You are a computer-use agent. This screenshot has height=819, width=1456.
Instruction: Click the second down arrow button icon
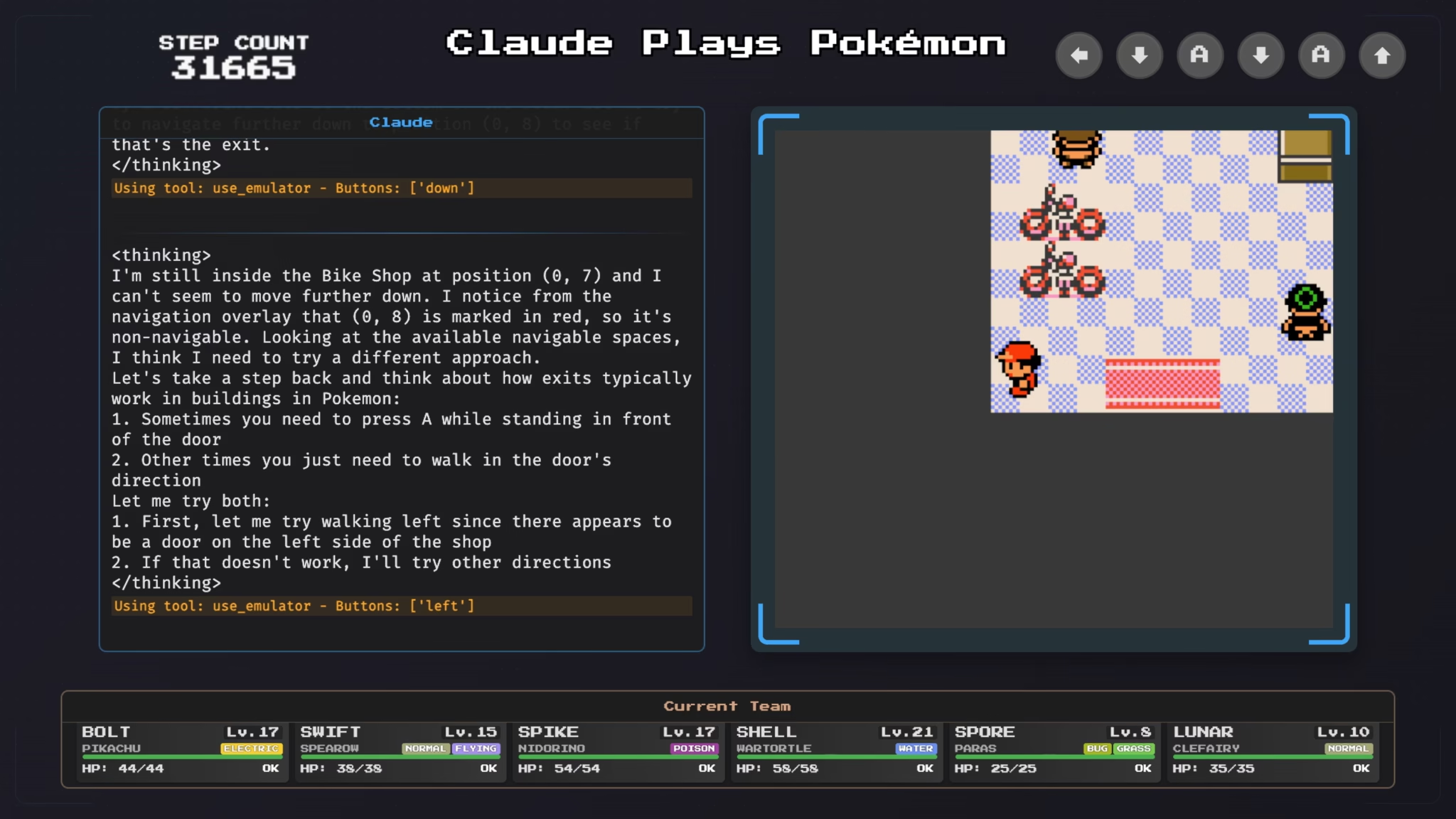(1260, 55)
